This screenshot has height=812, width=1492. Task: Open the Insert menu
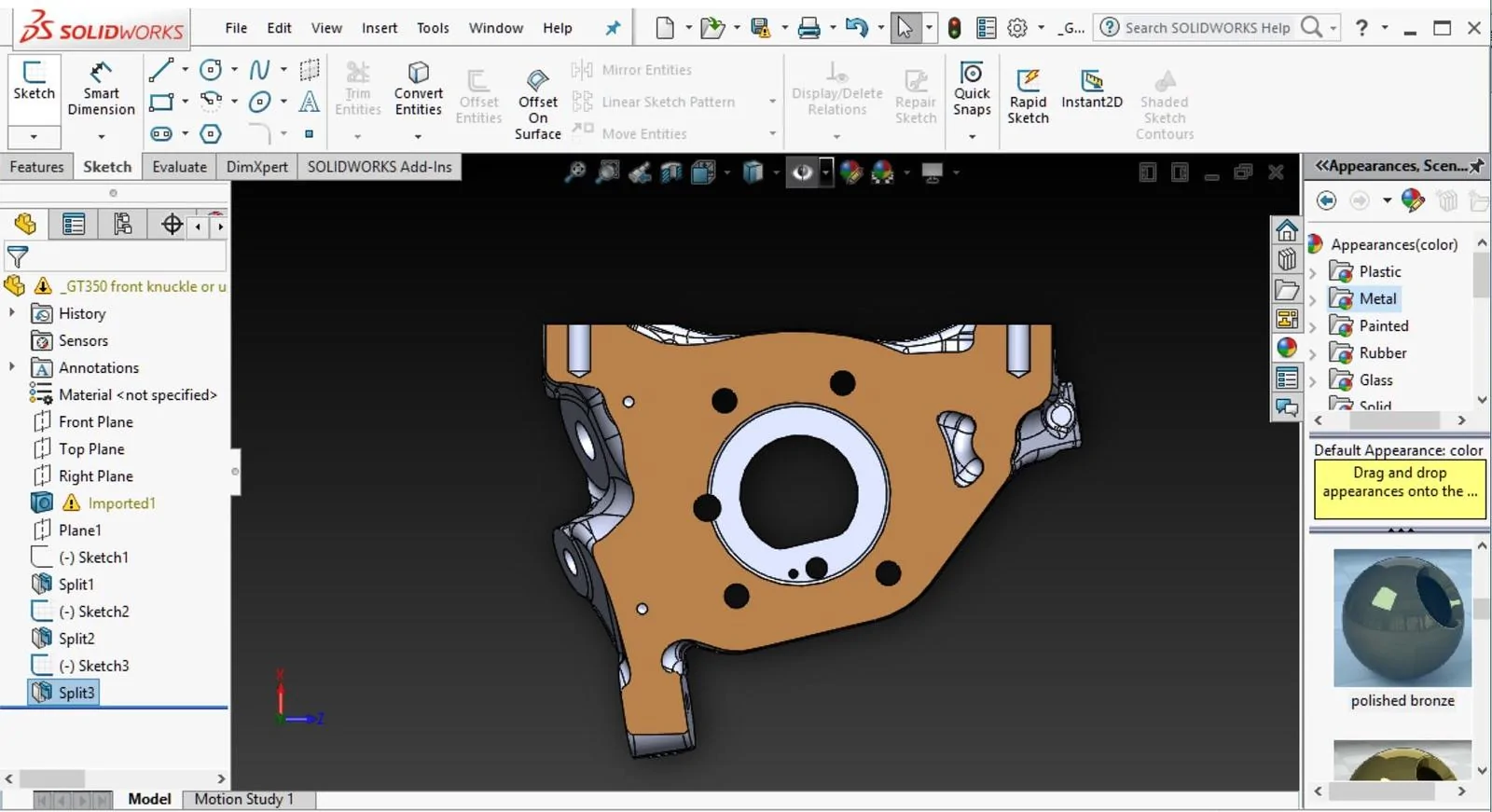380,28
